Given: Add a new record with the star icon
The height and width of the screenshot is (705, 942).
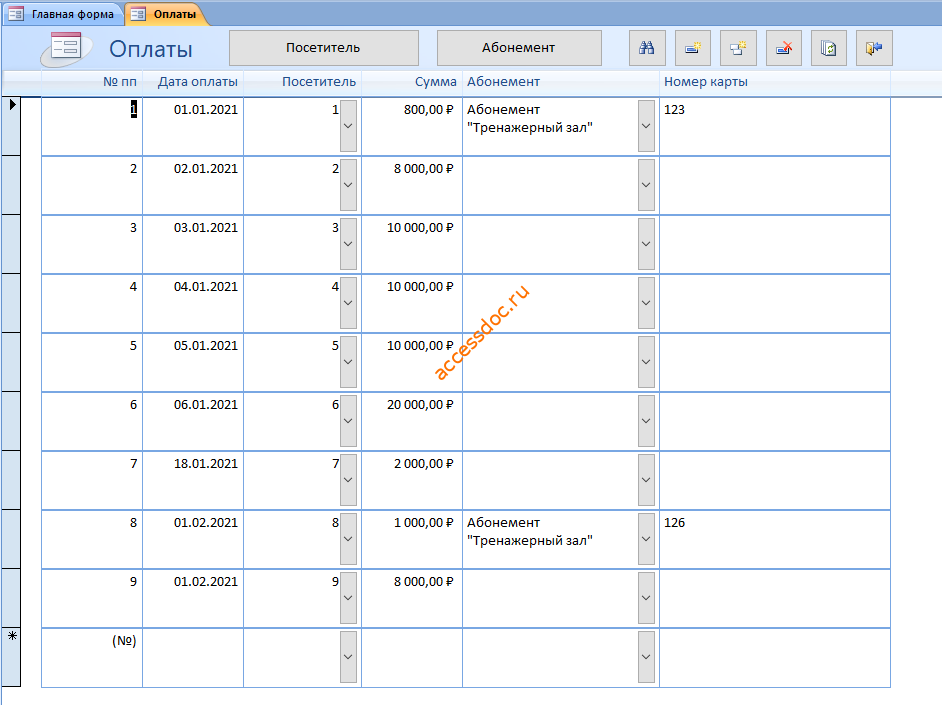Looking at the screenshot, I should pos(693,48).
